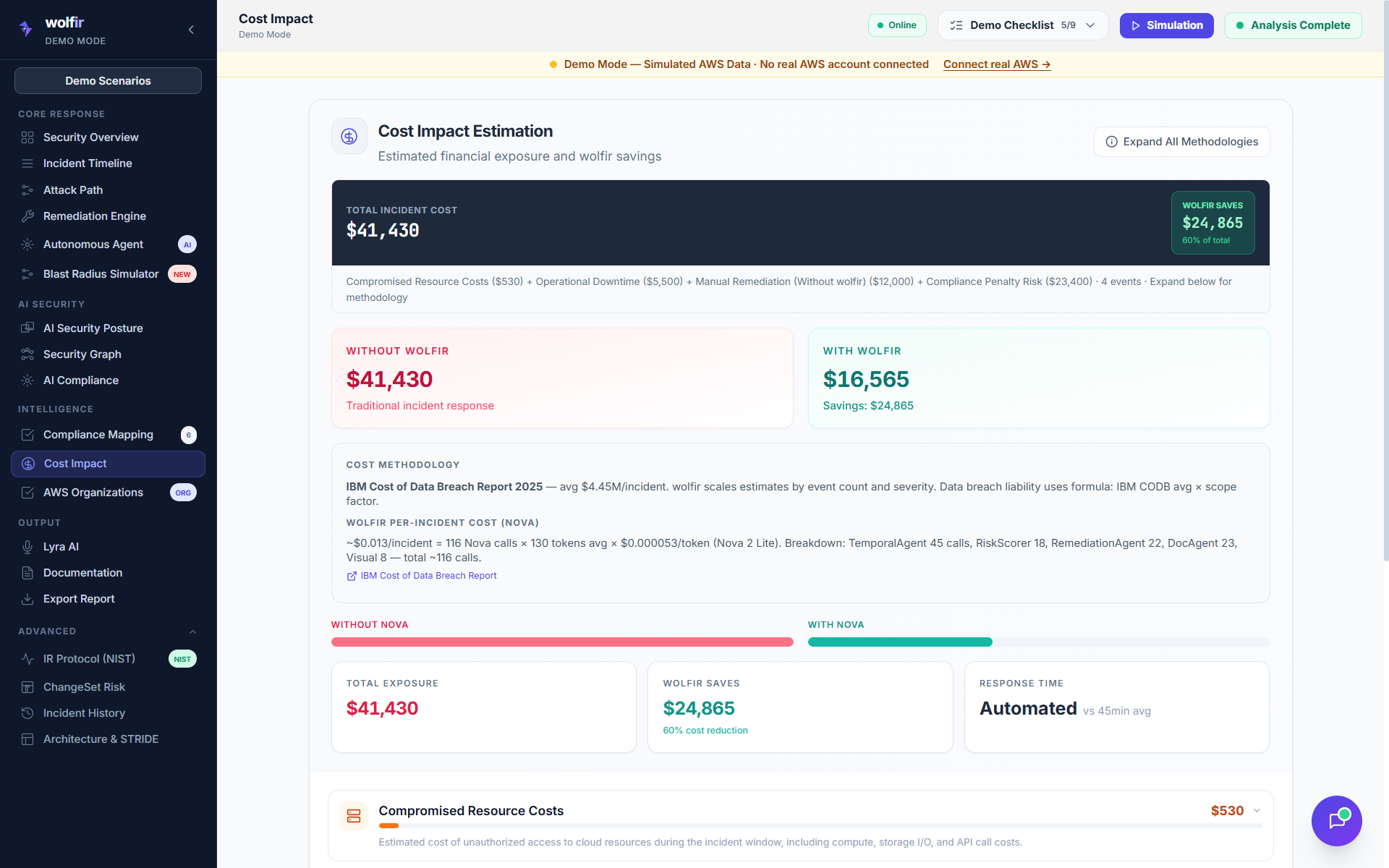
Task: Click the Remediation Engine wrench icon
Action: click(27, 216)
